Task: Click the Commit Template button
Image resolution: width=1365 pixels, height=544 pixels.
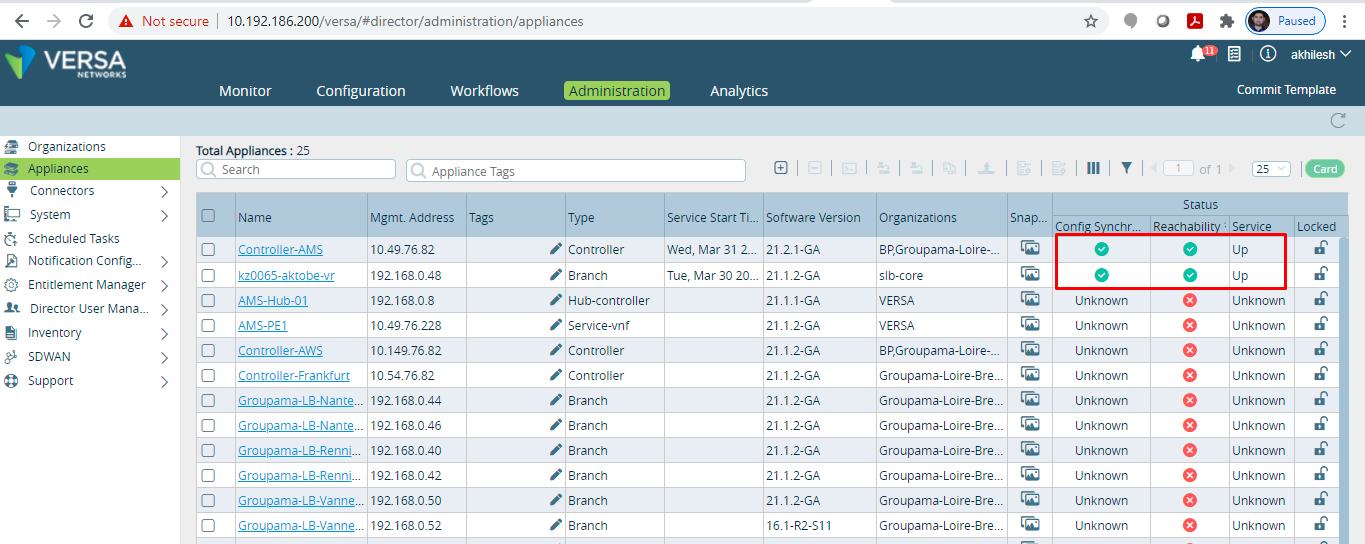Action: point(1286,90)
